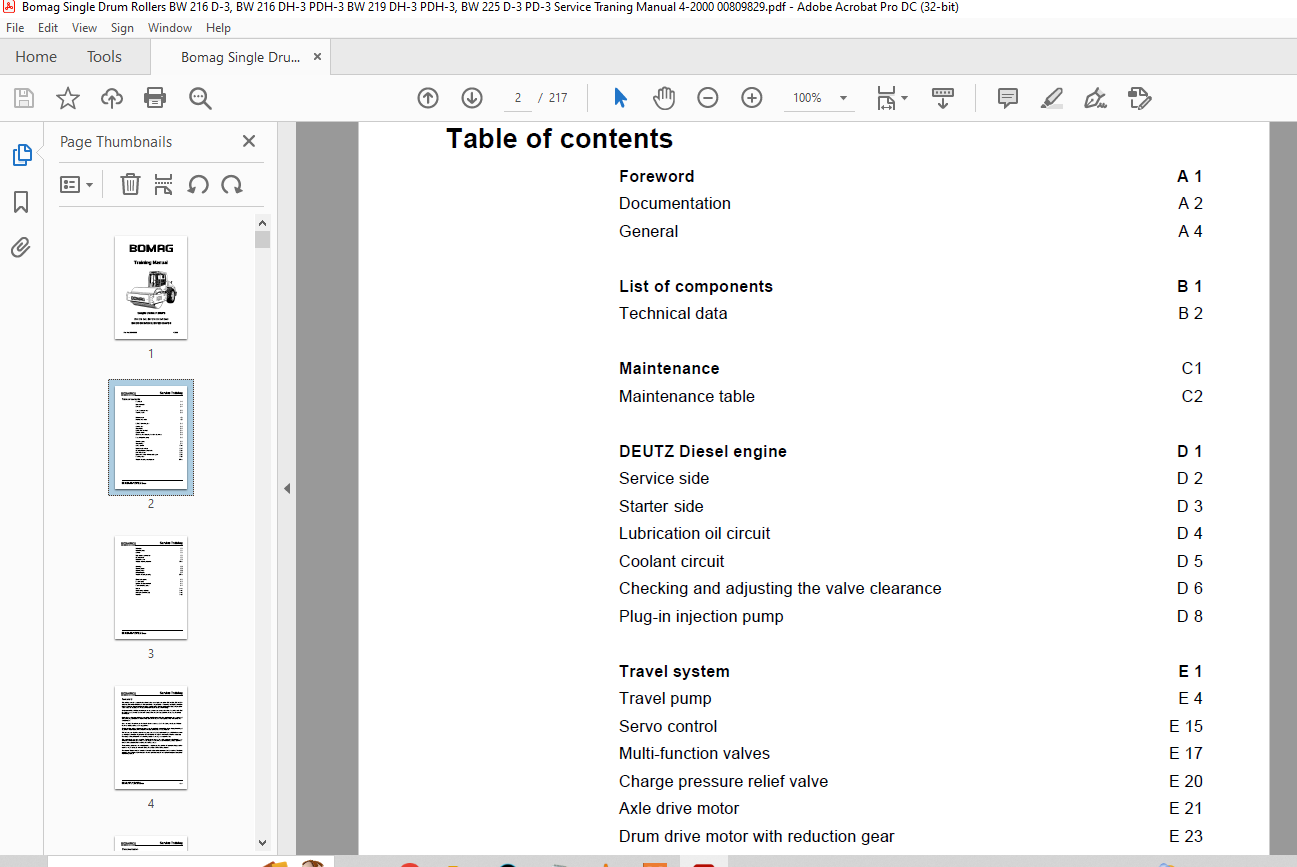Click thumbnails scrollbar up arrow
Screen dimensions: 1297x867
tap(263, 223)
